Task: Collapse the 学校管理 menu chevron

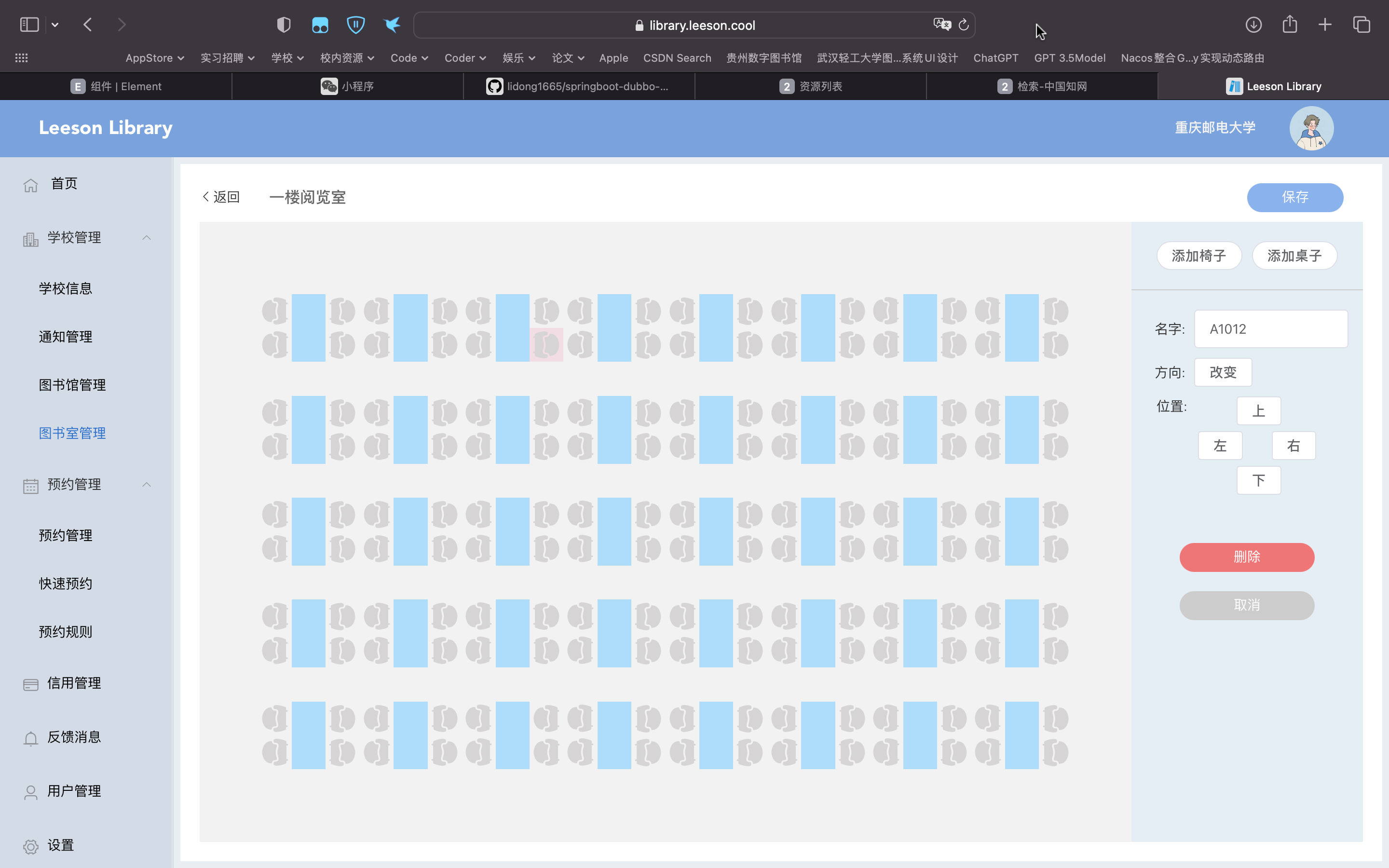Action: point(146,238)
